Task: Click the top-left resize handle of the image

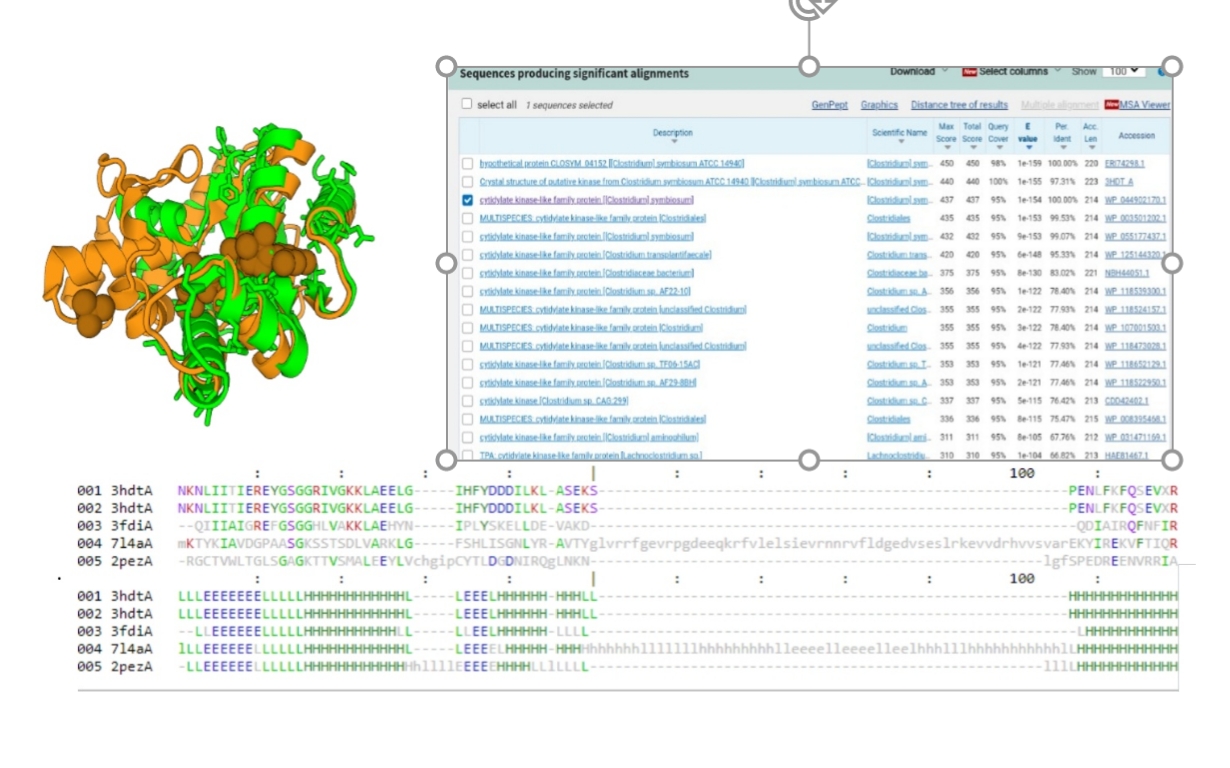Action: (447, 66)
